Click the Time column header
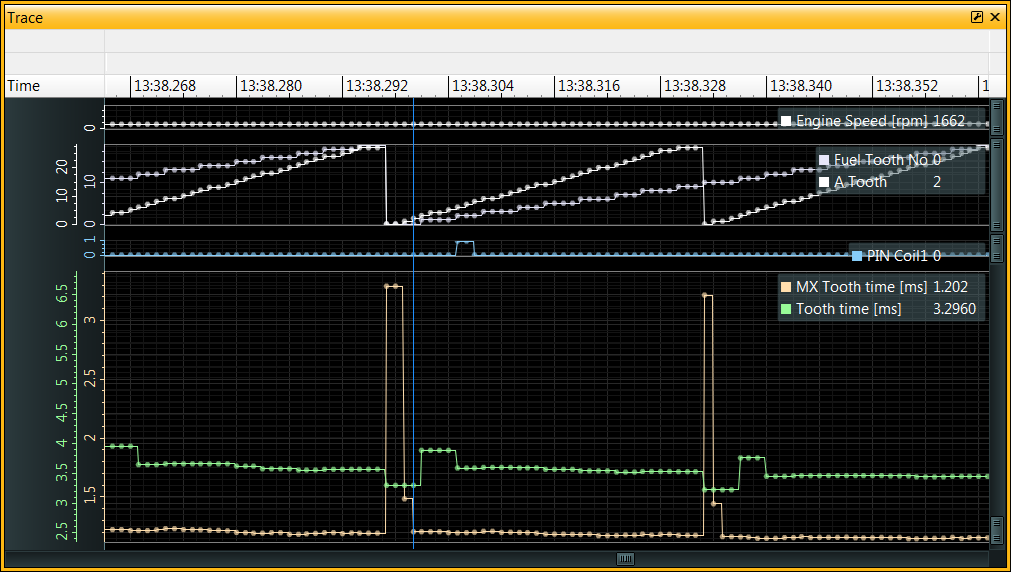The height and width of the screenshot is (573, 1012). coord(24,86)
